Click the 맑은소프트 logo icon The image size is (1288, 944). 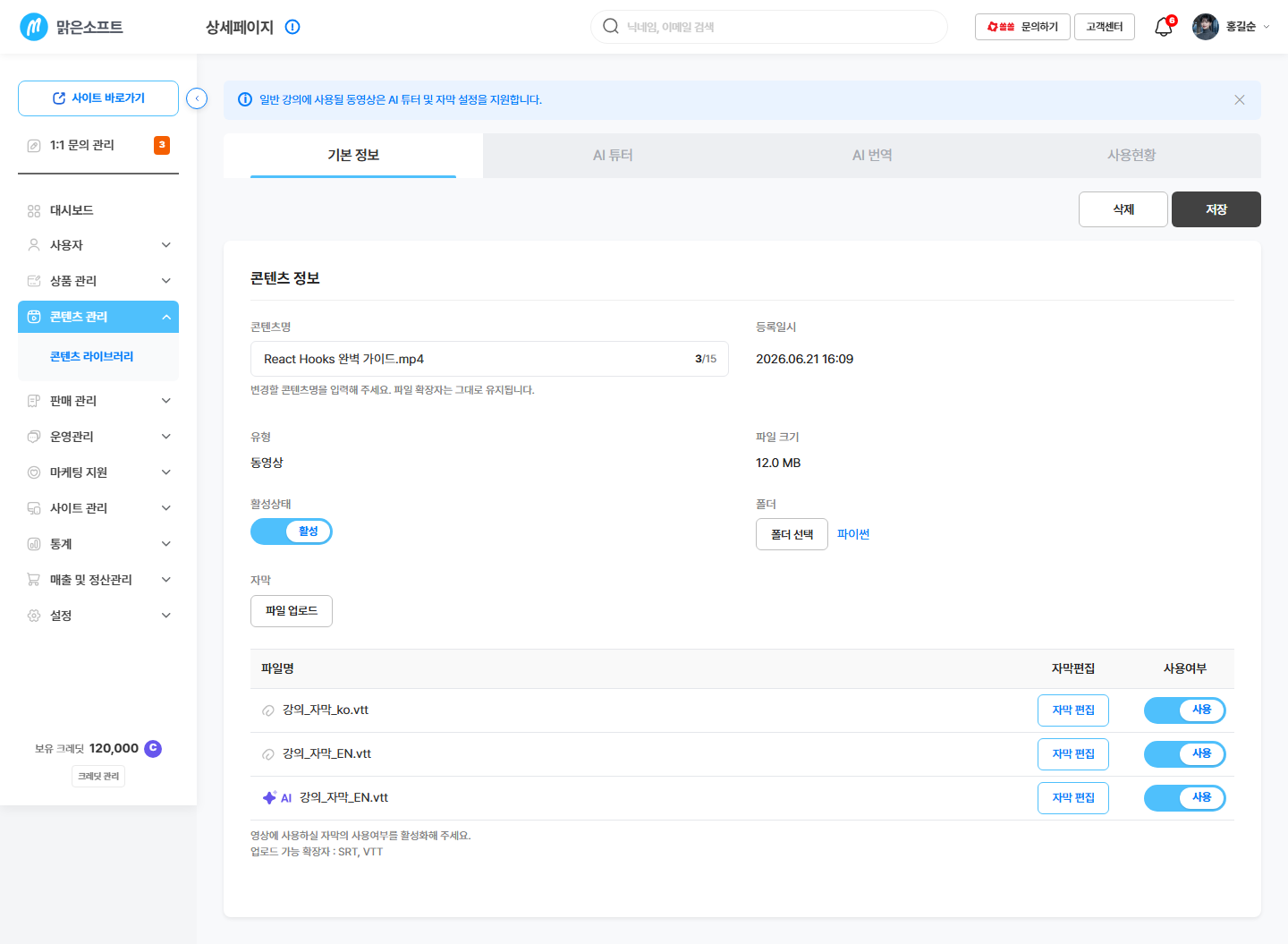(34, 27)
